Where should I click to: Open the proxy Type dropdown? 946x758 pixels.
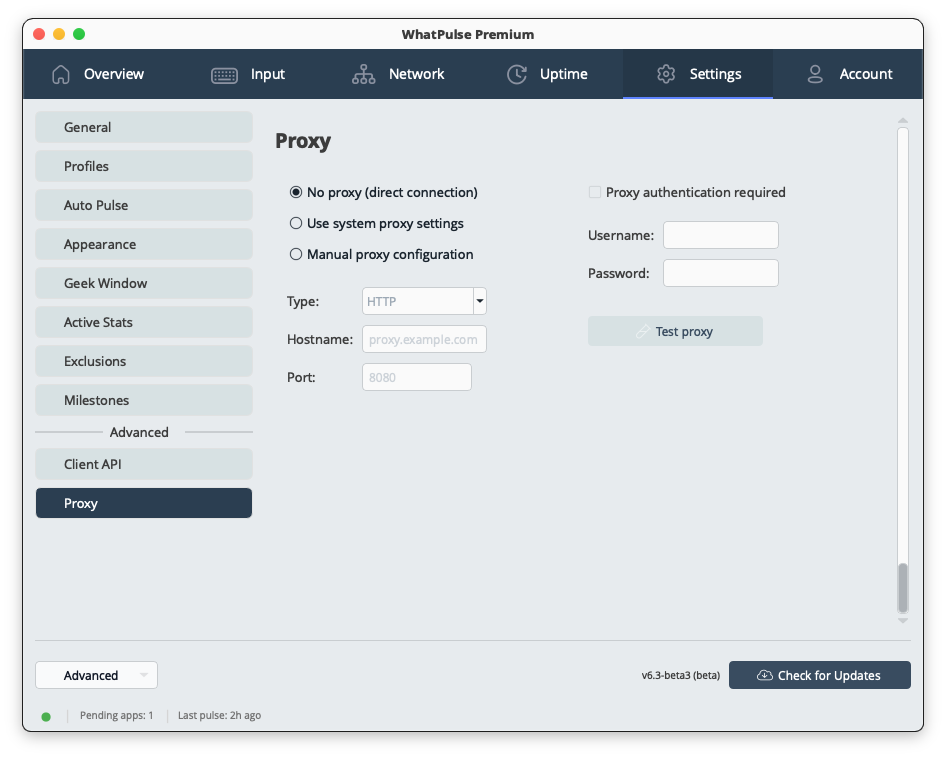(x=424, y=301)
